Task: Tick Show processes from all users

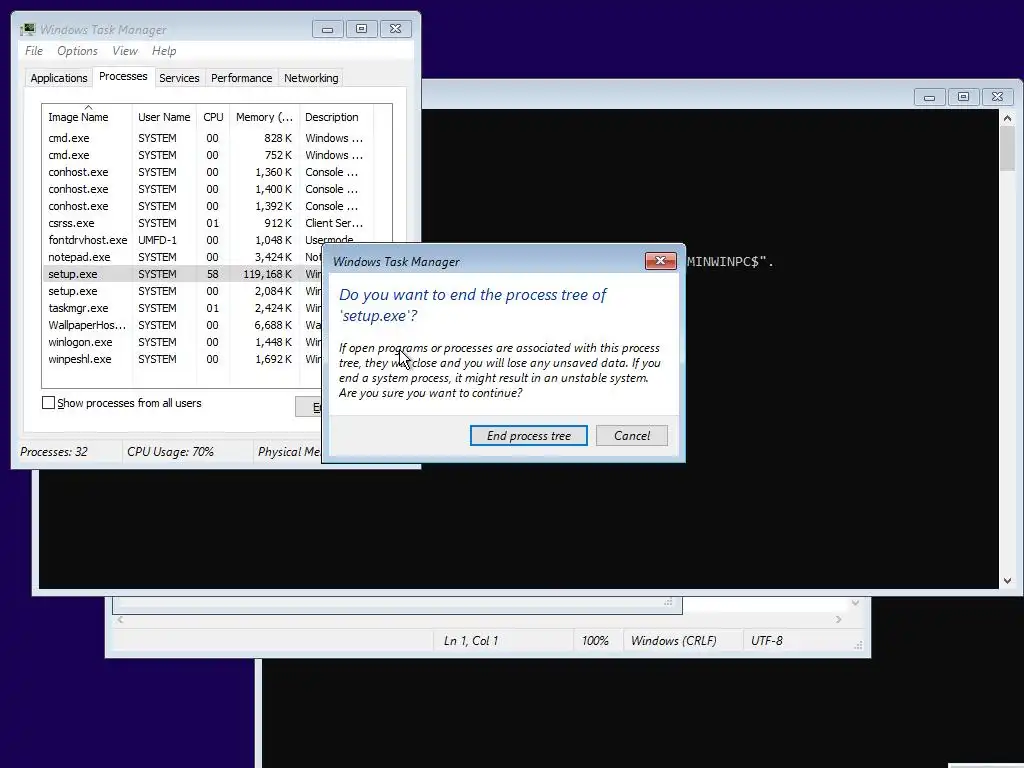Action: coord(48,403)
